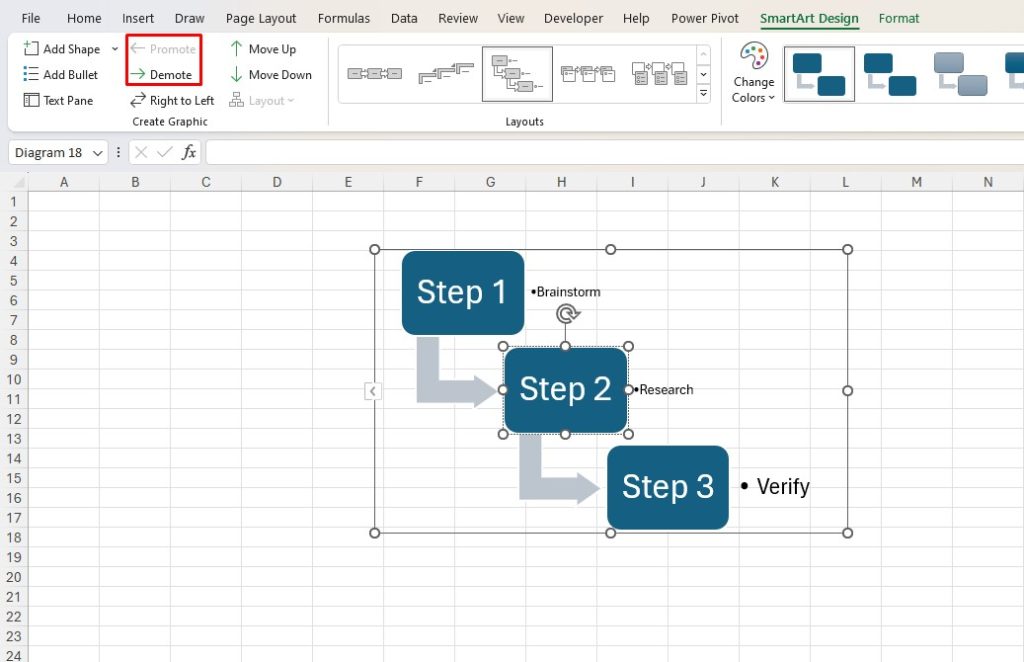Open the Diagram 18 name box dropdown
The image size is (1024, 662).
(x=99, y=152)
